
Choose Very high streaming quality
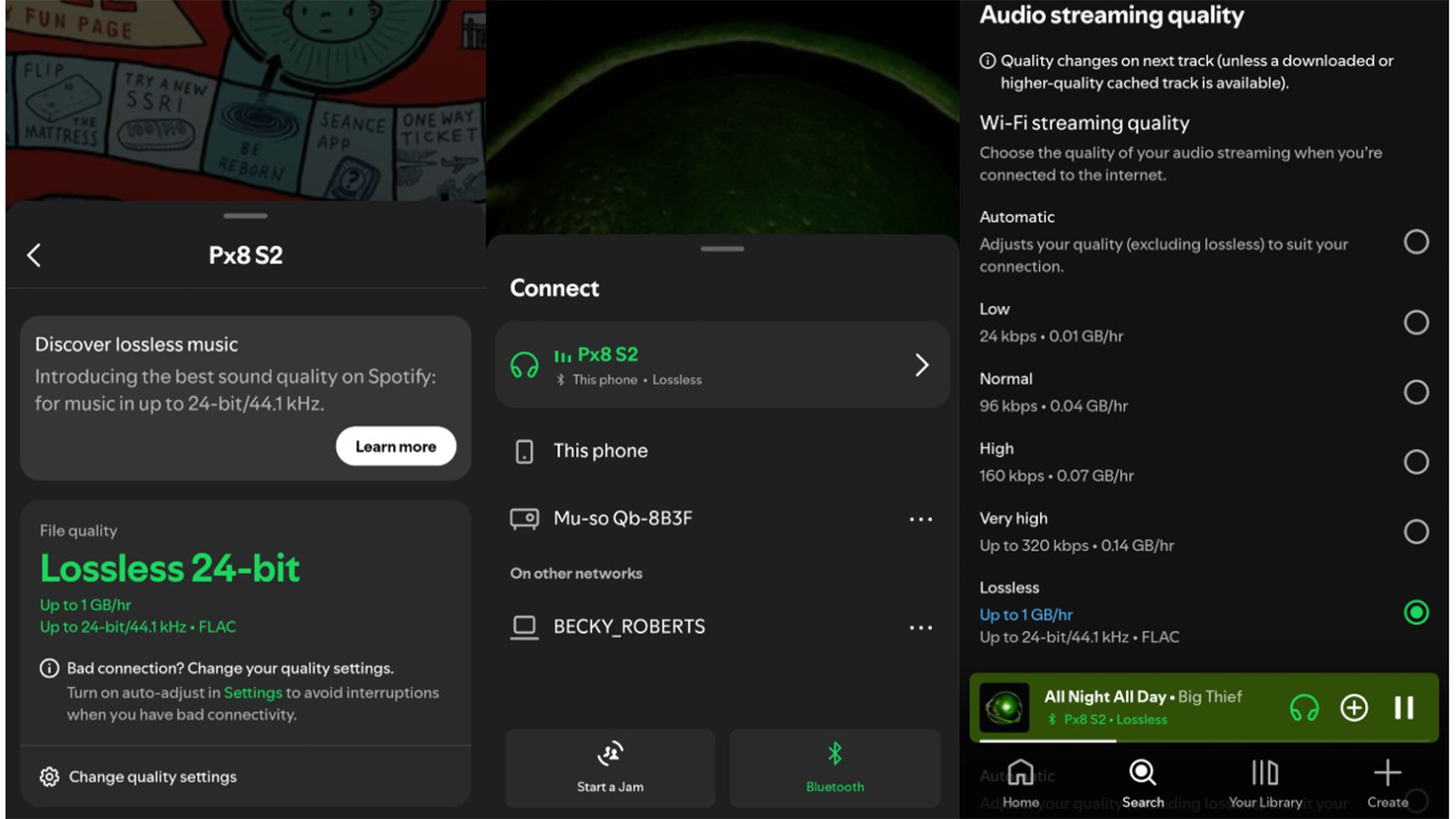(x=1415, y=532)
